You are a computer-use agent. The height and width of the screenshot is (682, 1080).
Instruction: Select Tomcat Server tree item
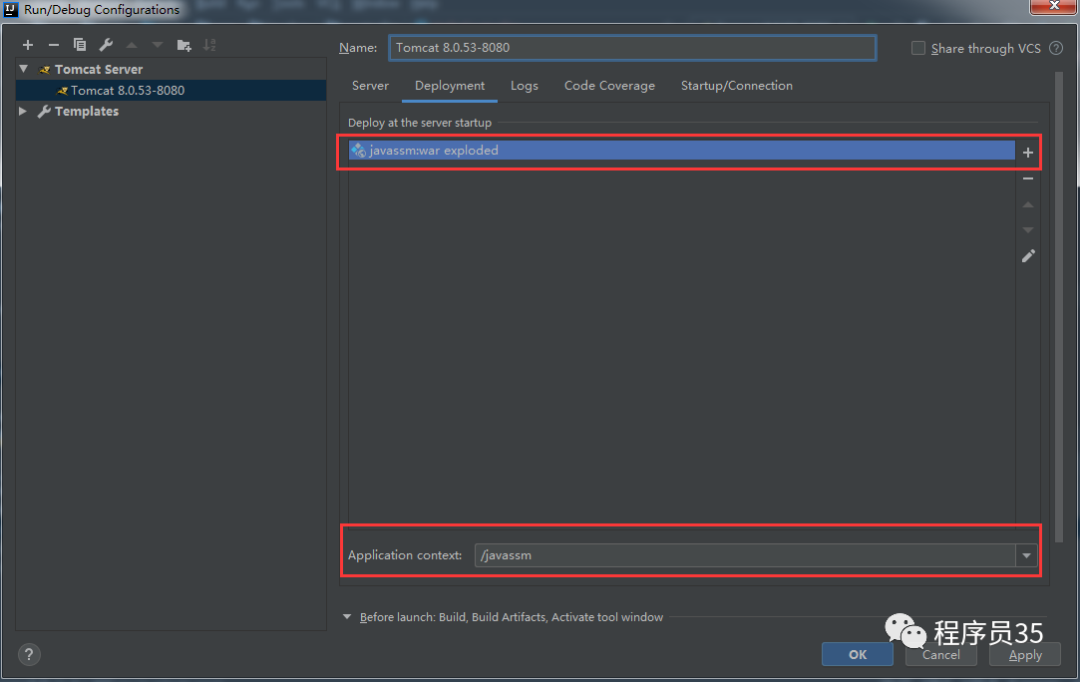98,69
